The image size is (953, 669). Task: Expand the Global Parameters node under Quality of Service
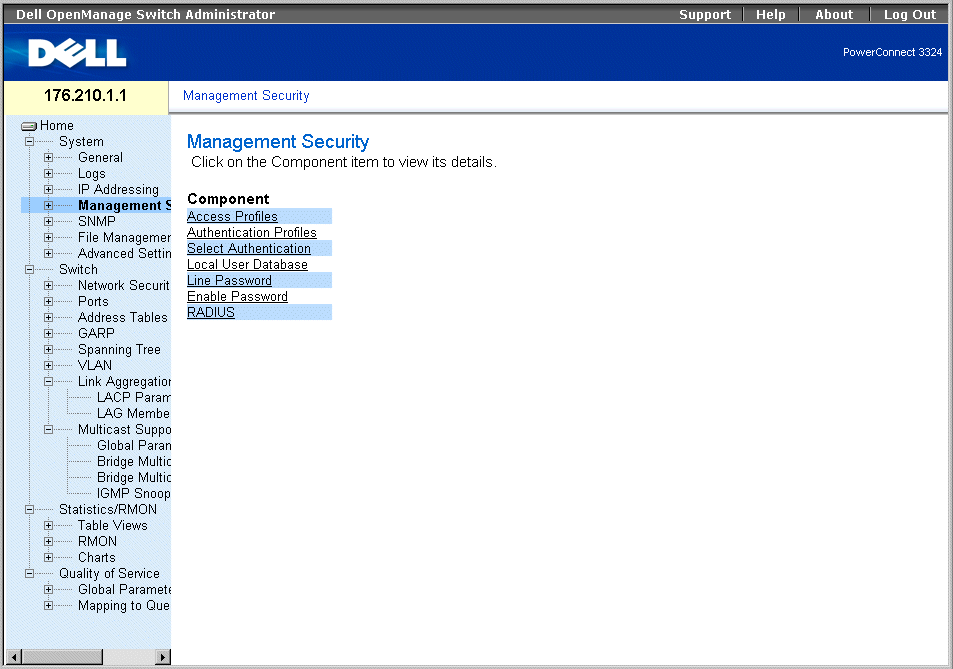(x=49, y=589)
